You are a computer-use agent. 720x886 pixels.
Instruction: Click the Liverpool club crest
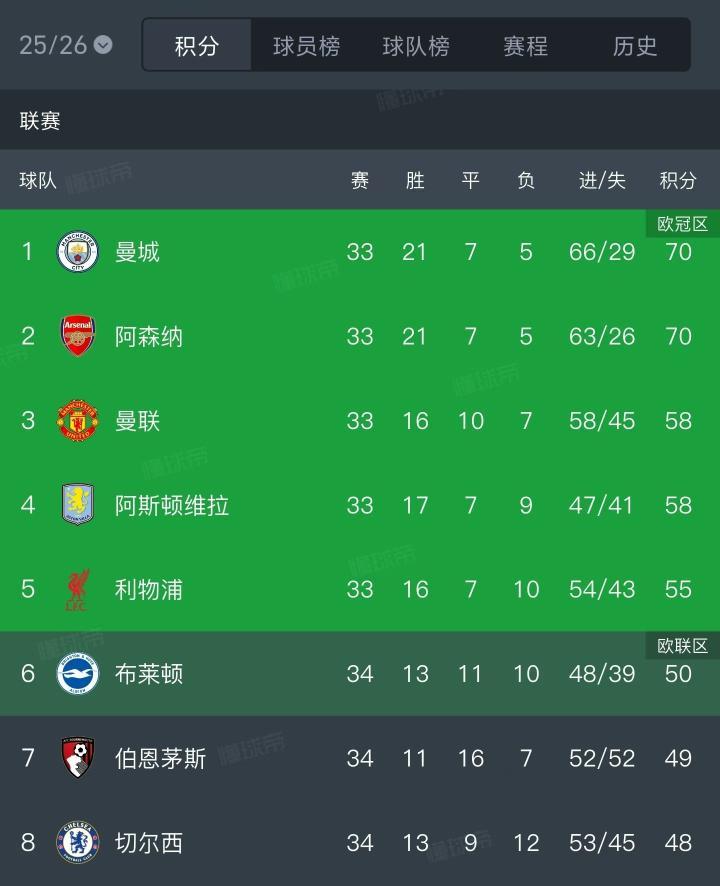click(77, 589)
